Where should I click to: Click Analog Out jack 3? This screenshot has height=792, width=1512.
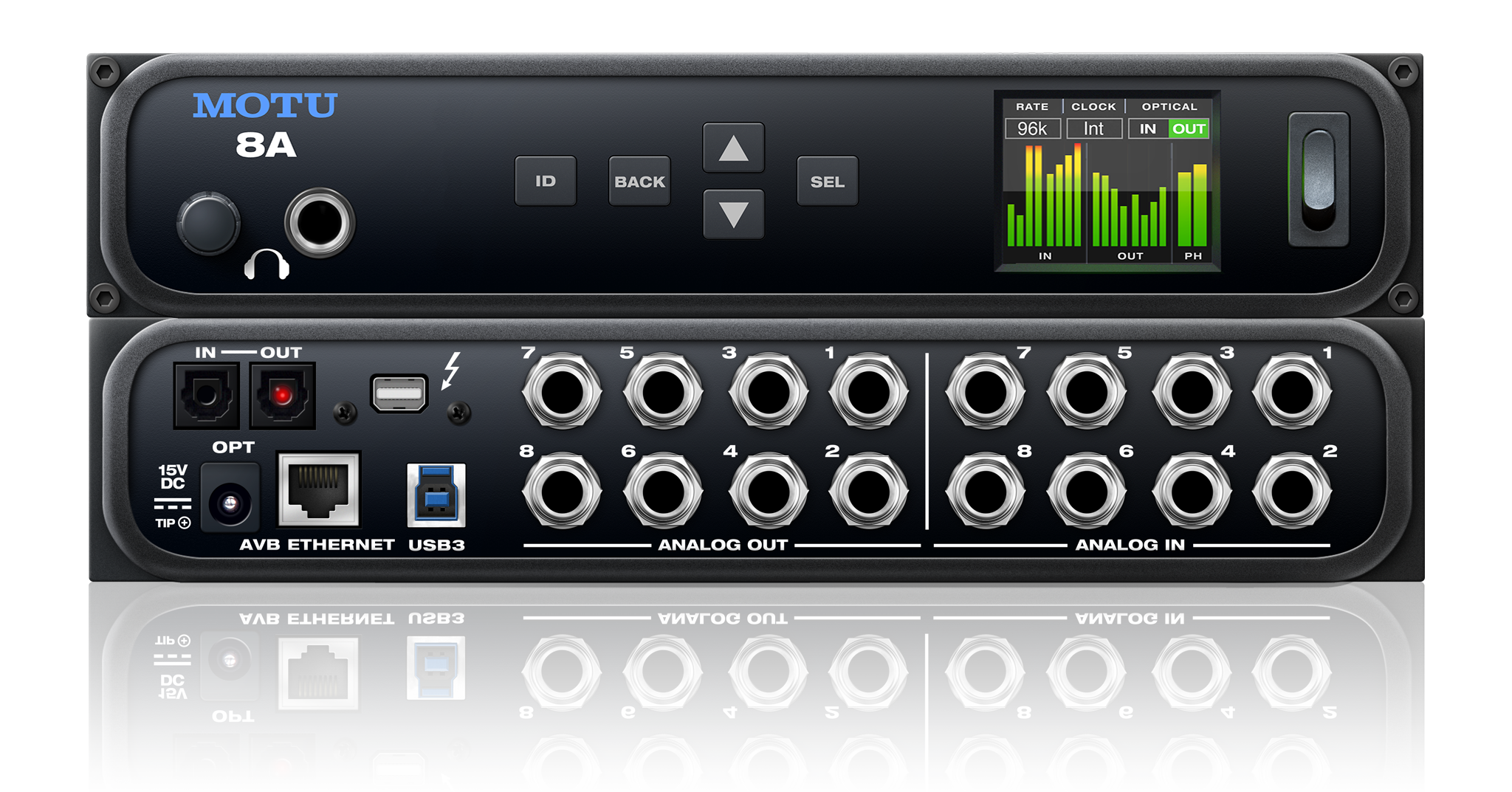click(768, 391)
